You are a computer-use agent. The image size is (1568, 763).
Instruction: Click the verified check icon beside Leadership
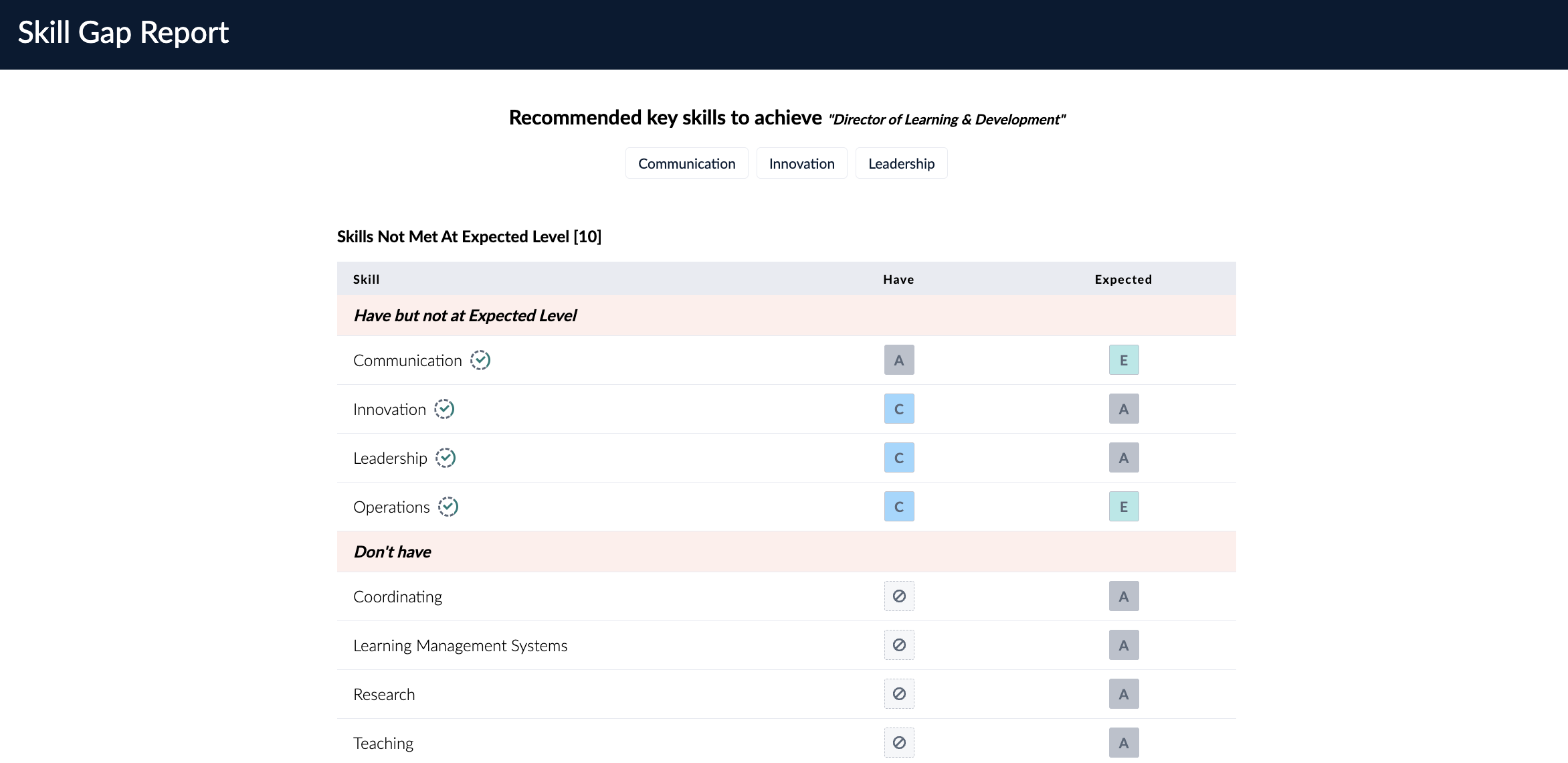click(446, 458)
